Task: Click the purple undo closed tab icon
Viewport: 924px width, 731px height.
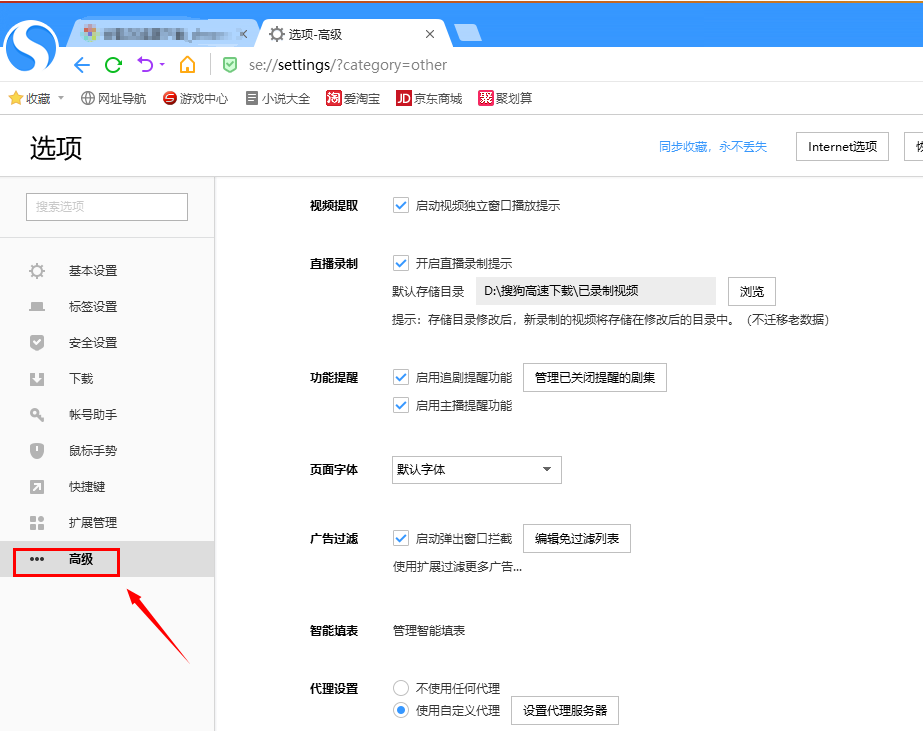Action: tap(145, 65)
